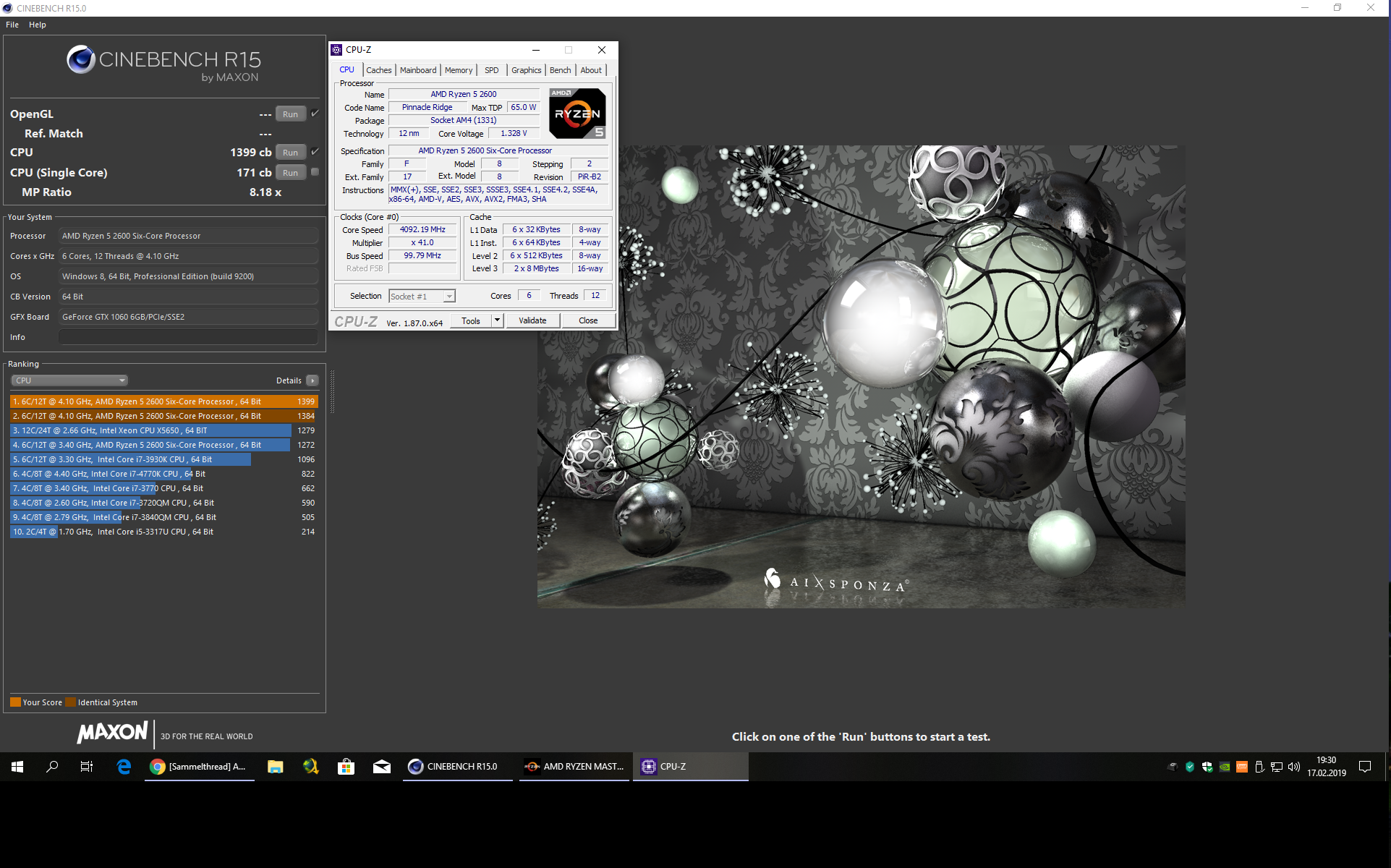1391x868 pixels.
Task: Open the Mail app from taskbar
Action: [381, 767]
